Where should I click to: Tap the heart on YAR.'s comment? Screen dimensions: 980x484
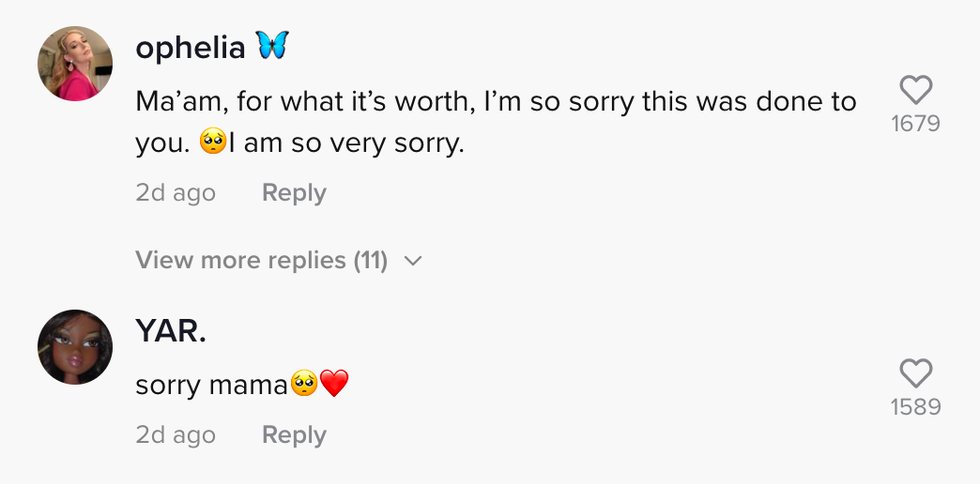[915, 374]
